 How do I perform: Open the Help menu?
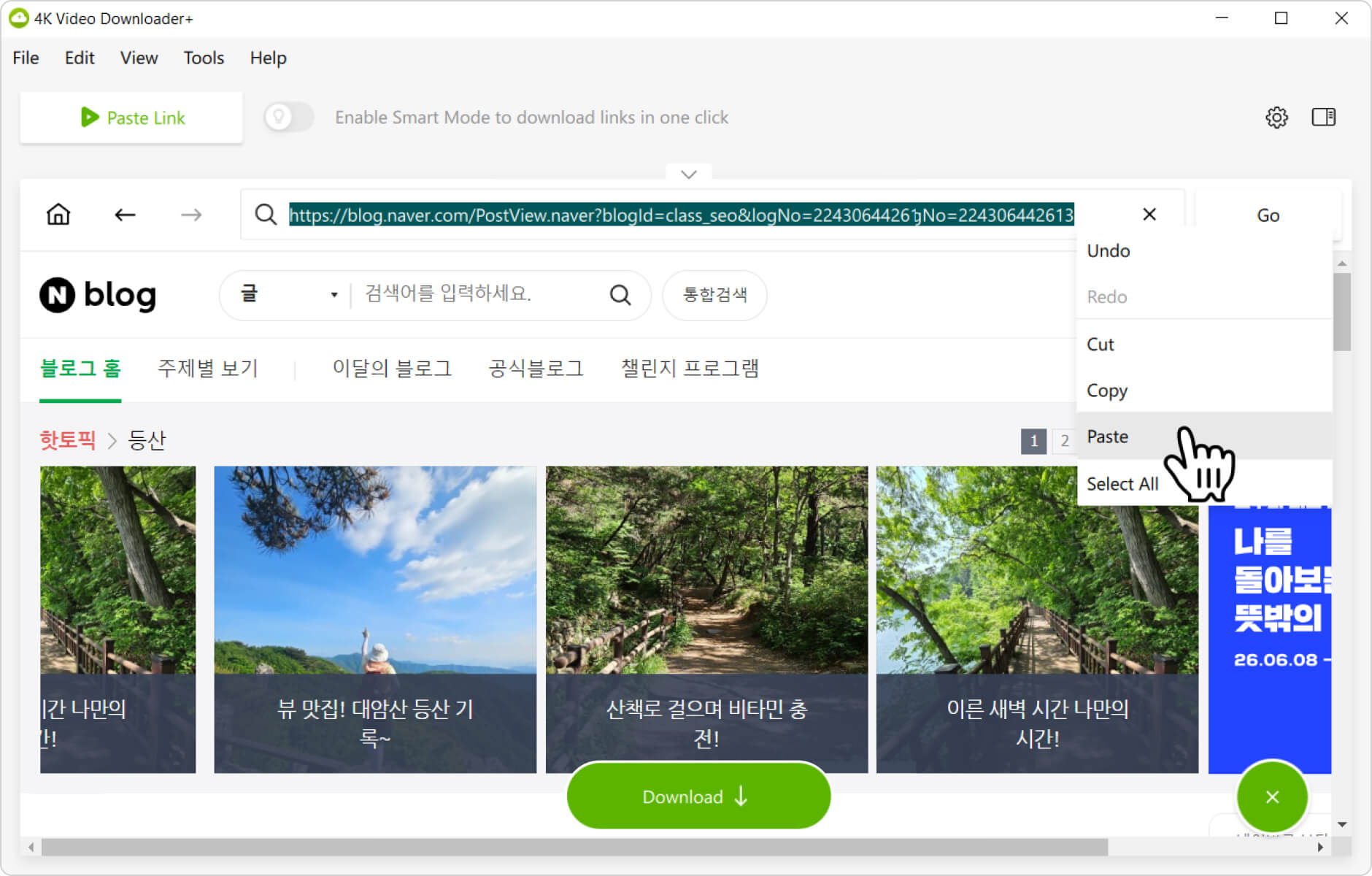coord(268,58)
